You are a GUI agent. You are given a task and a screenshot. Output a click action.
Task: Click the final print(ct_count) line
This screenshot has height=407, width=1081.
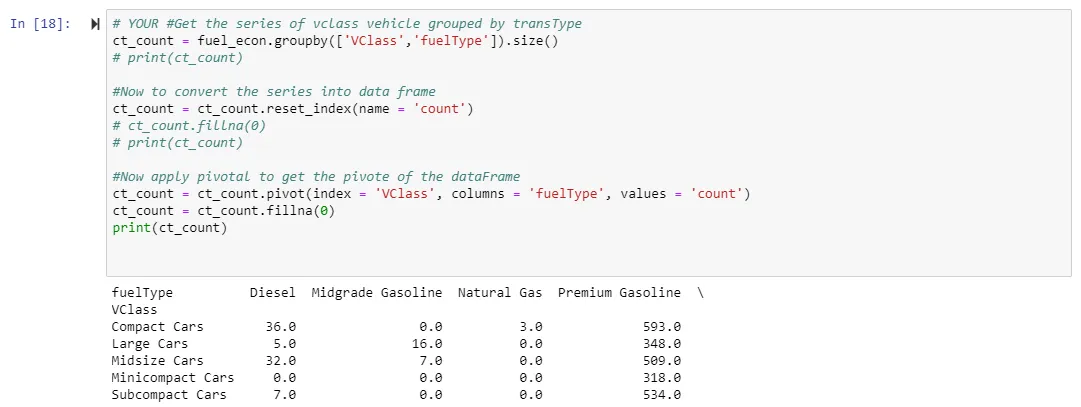(170, 228)
